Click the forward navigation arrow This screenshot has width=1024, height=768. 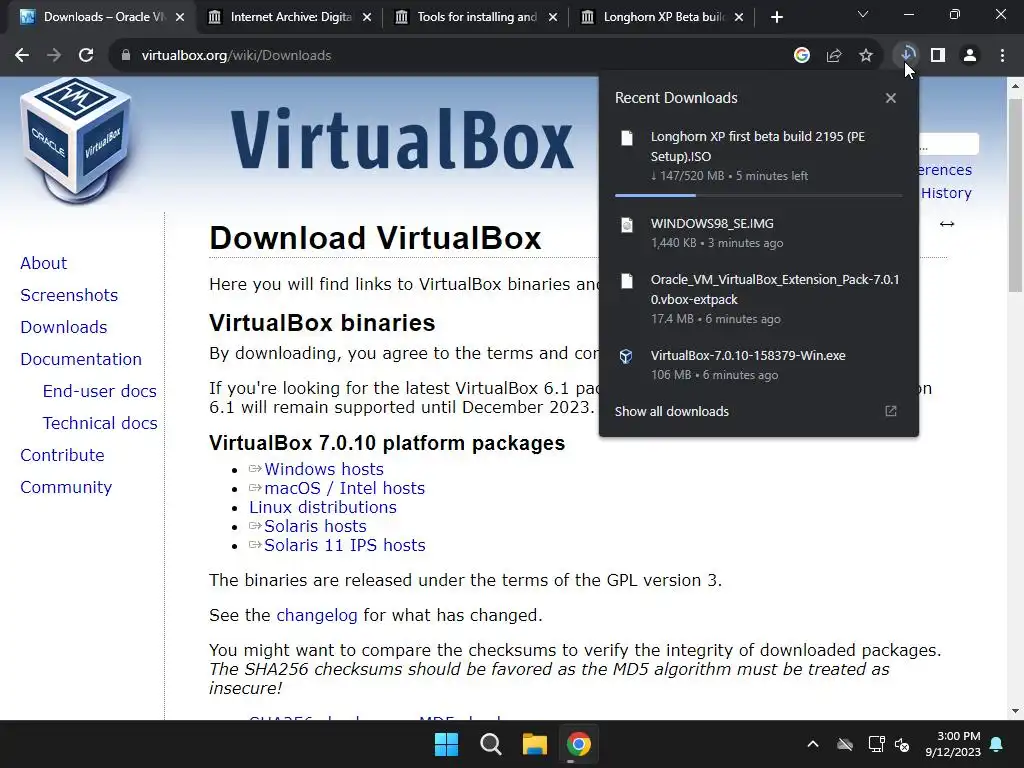pos(54,56)
